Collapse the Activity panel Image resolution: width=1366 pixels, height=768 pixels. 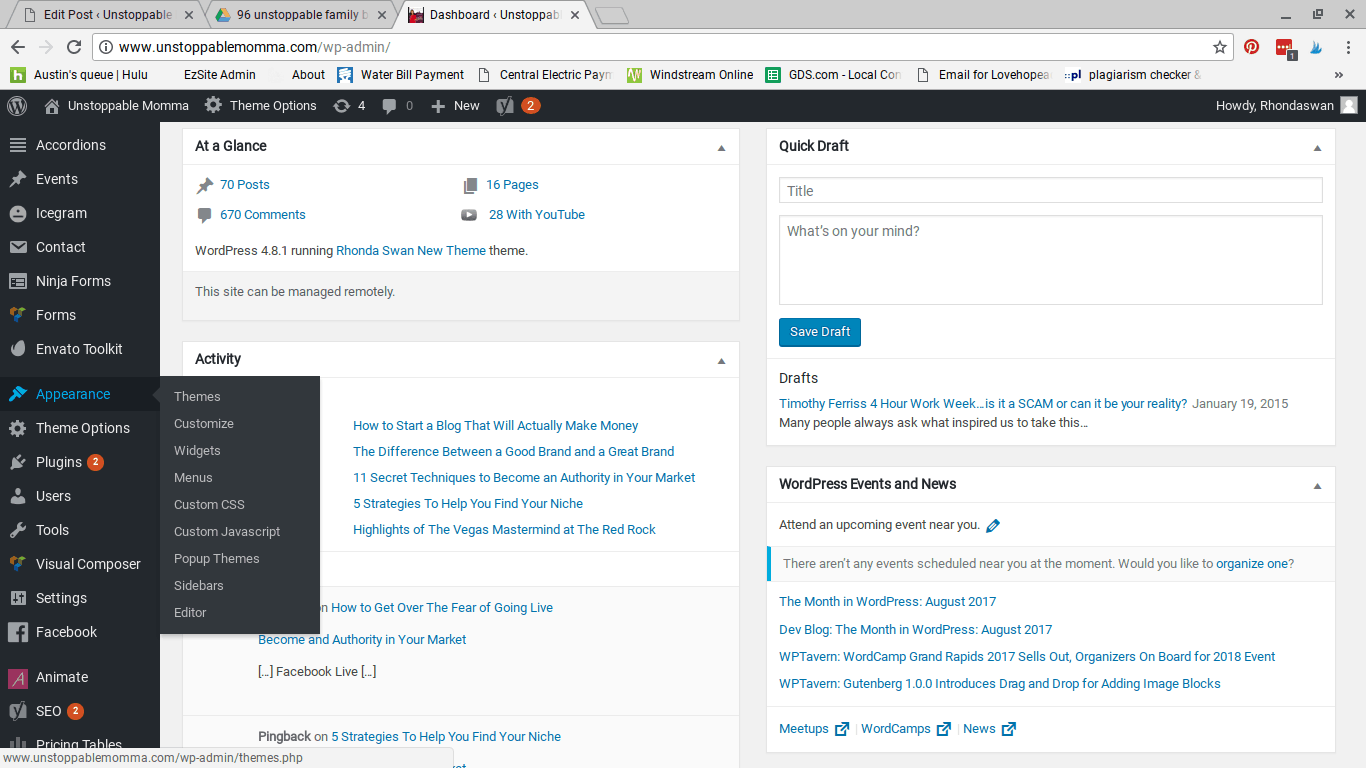[x=721, y=360]
